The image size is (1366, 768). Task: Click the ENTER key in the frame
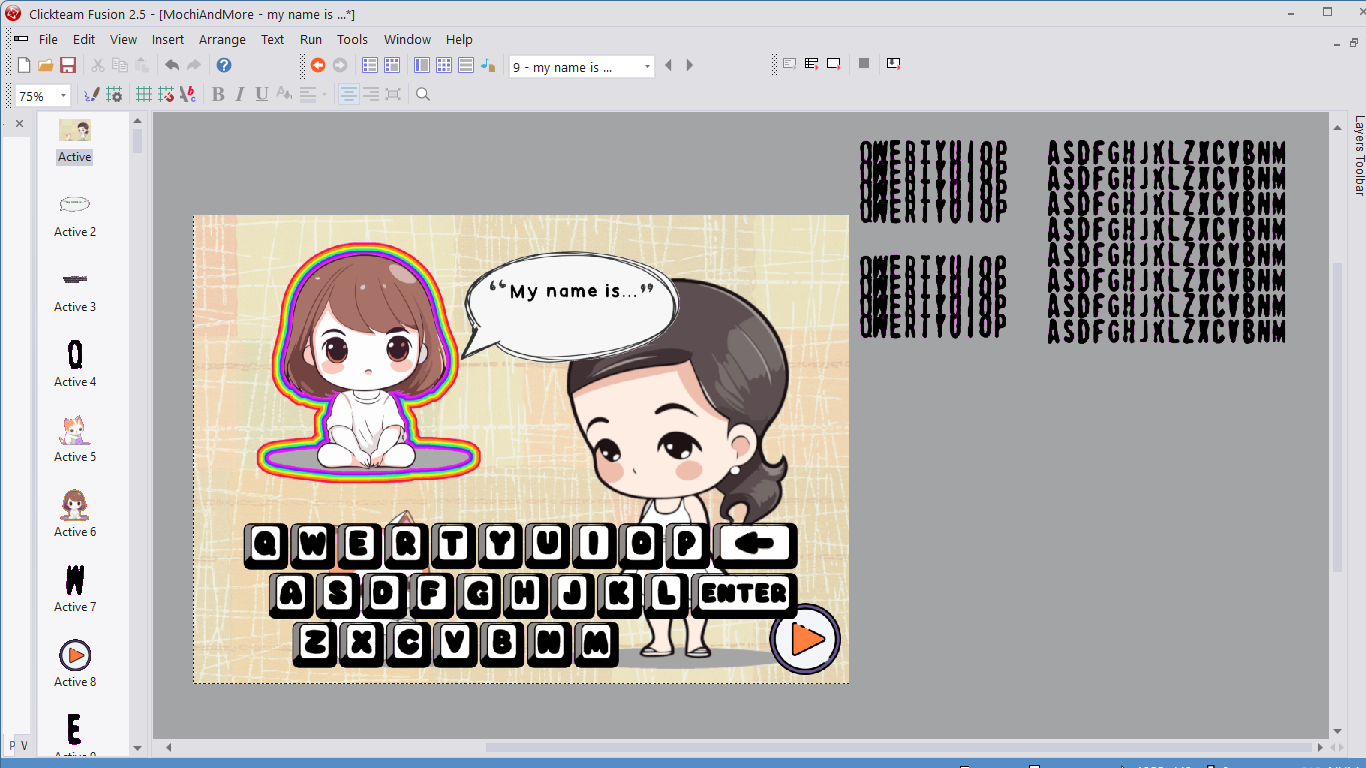coord(744,594)
